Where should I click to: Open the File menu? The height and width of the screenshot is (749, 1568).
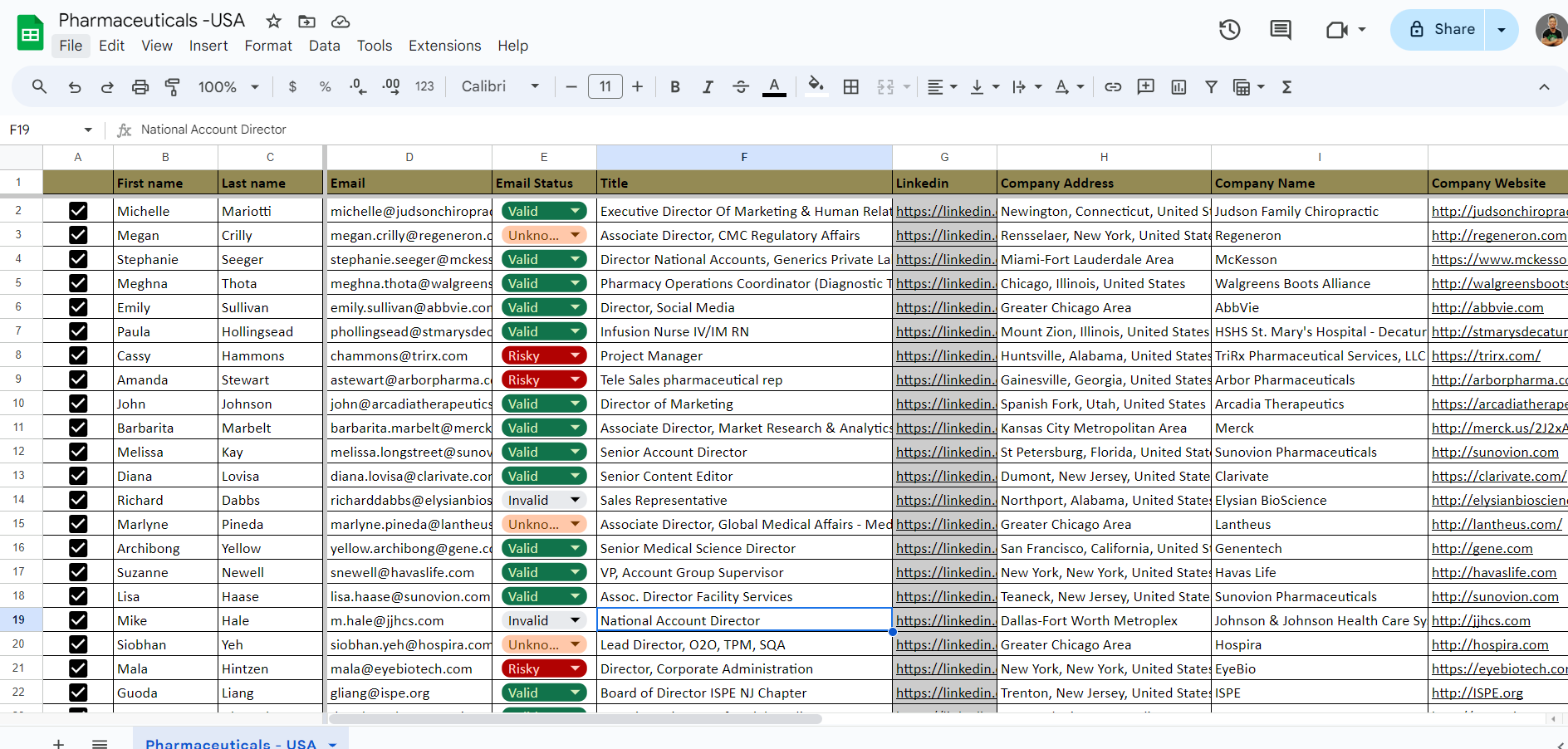coord(71,46)
